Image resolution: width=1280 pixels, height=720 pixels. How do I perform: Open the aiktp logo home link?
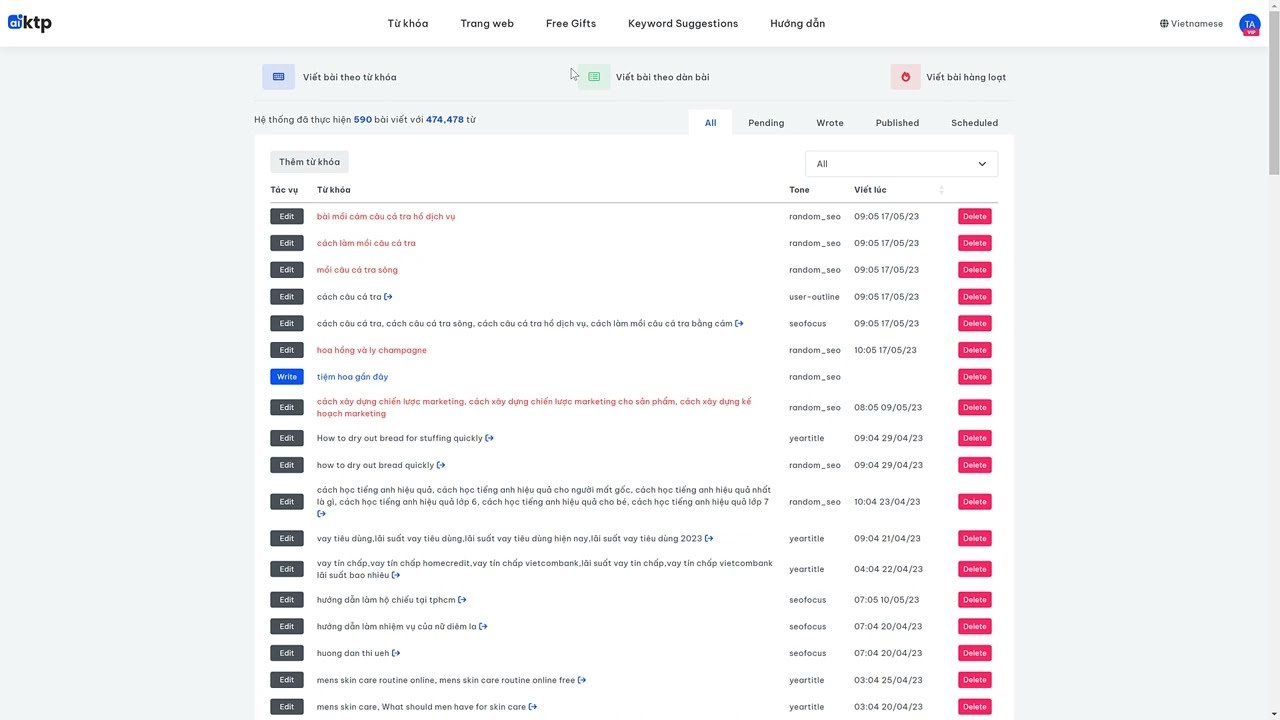coord(30,23)
